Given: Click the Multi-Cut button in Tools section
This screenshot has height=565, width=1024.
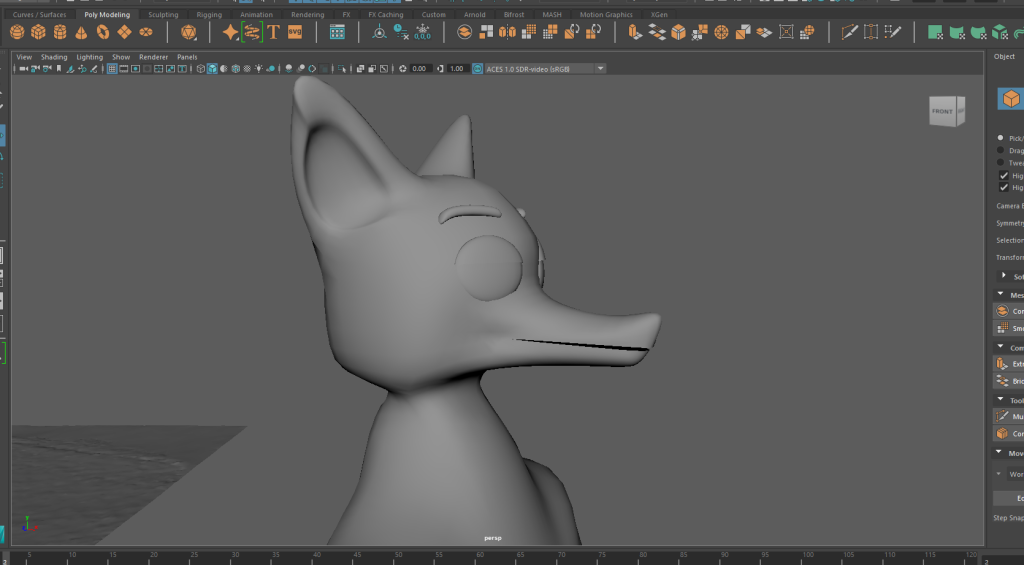Looking at the screenshot, I should click(1008, 416).
